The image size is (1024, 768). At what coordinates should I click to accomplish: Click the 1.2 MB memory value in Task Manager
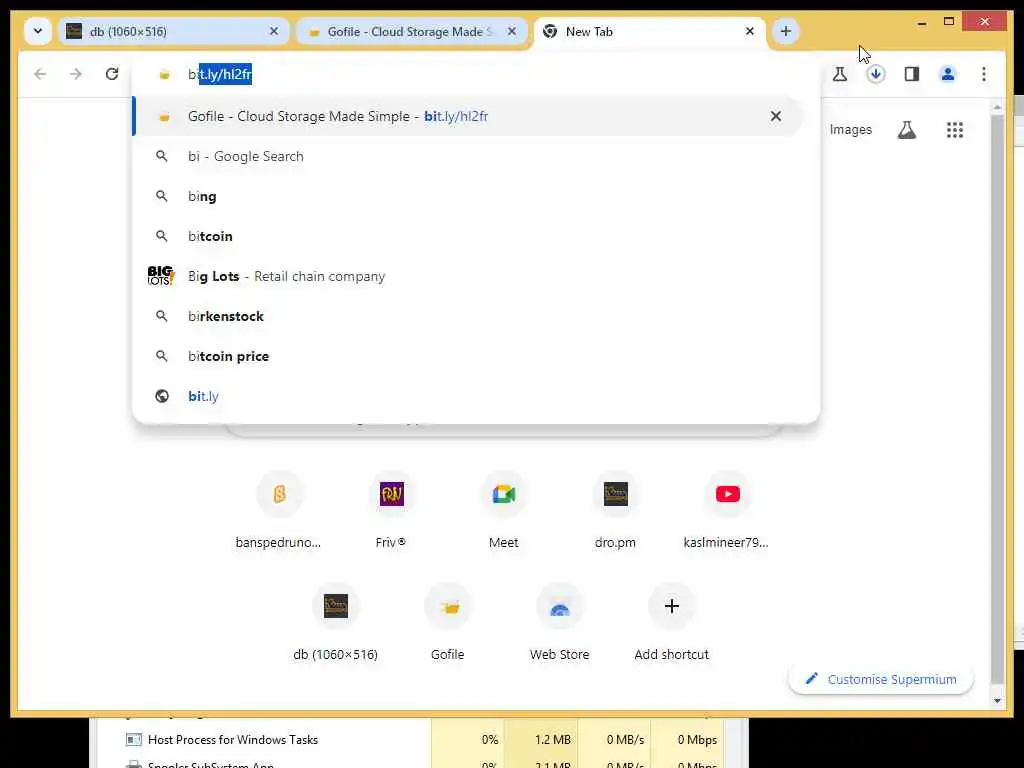tap(552, 739)
